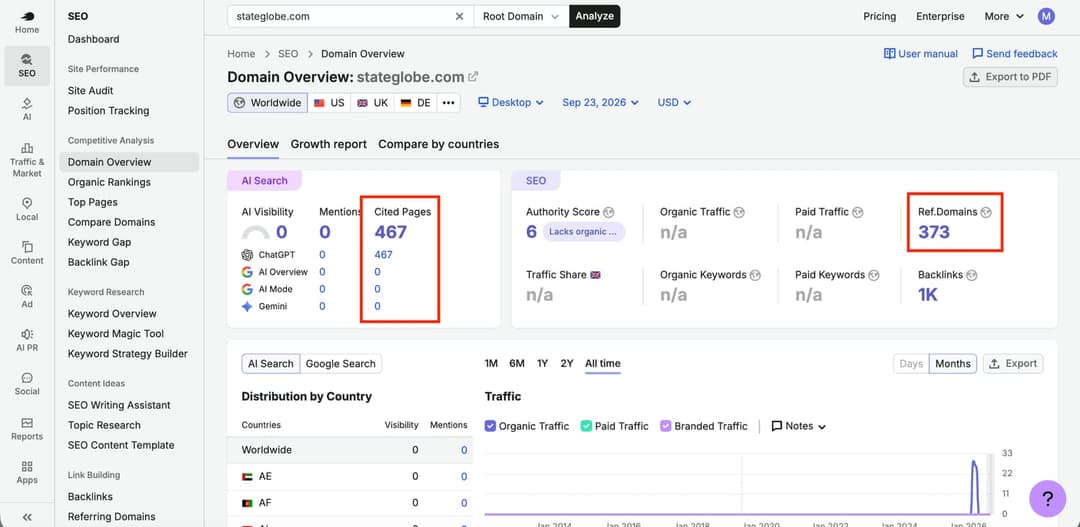Open the Local section icon
1080x527 pixels.
(x=27, y=209)
